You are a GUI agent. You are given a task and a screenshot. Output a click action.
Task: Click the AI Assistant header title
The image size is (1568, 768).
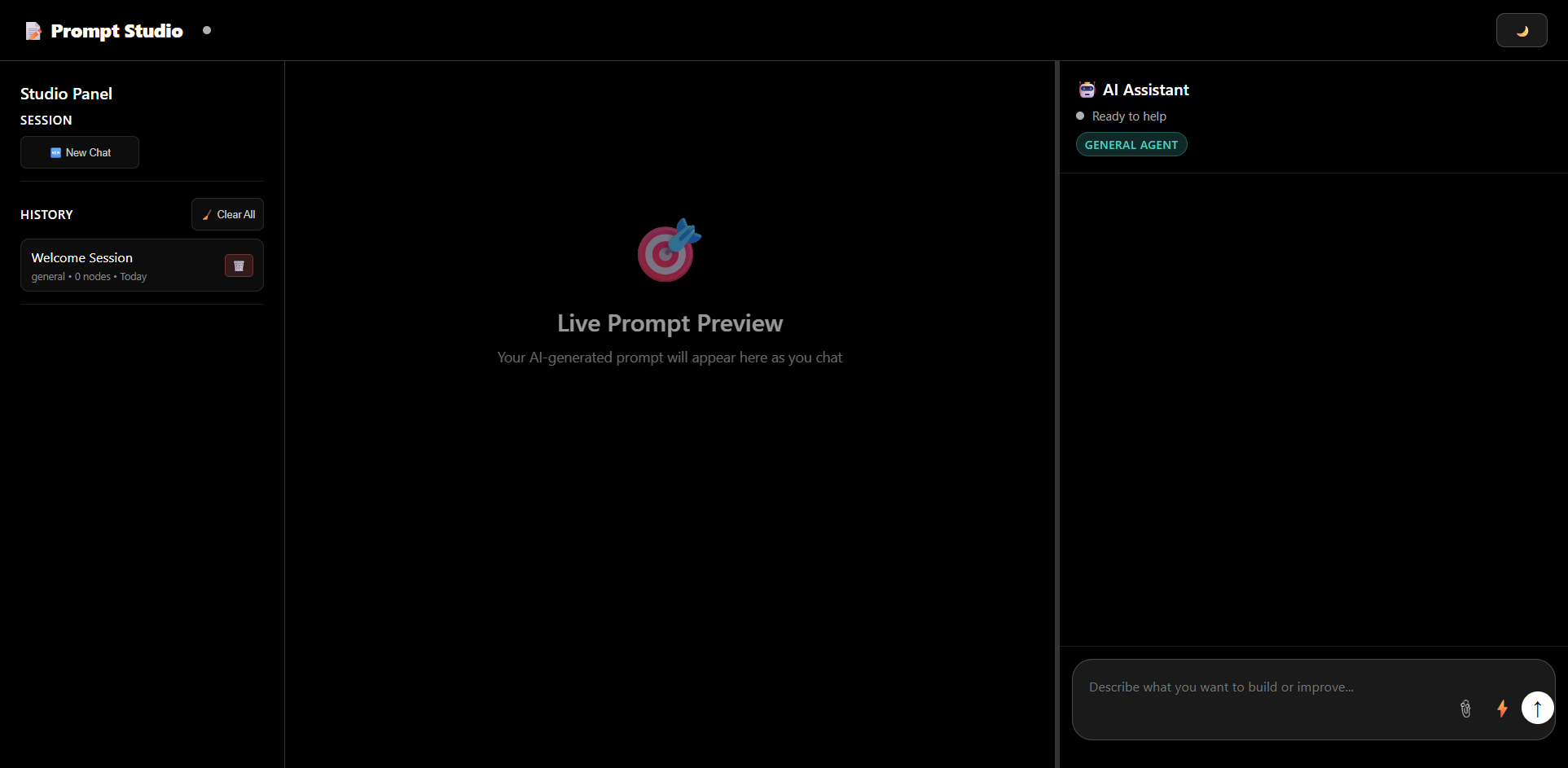tap(1145, 90)
